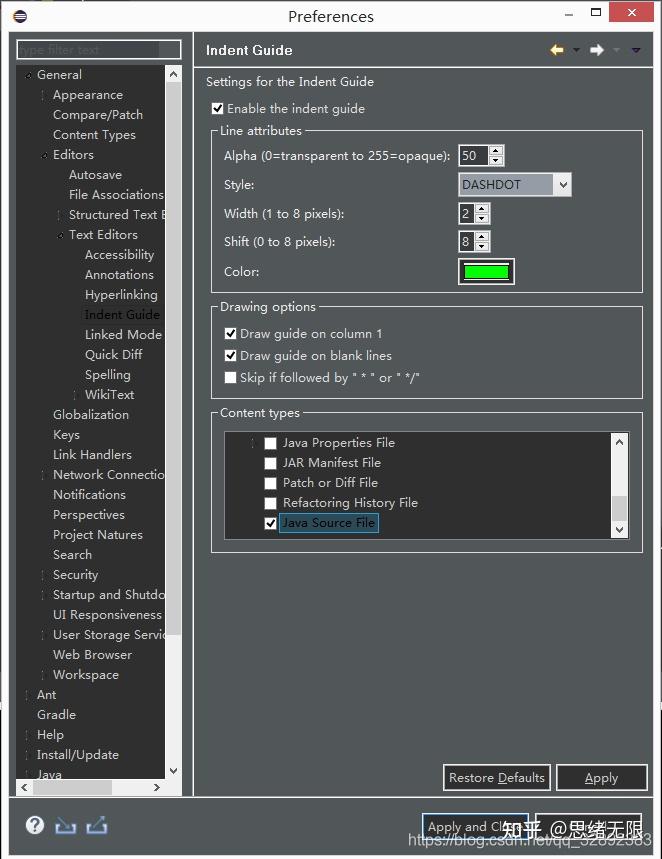Screen dimensions: 662x859
Task: Collapse the Text Editors tree node
Action: 61,235
